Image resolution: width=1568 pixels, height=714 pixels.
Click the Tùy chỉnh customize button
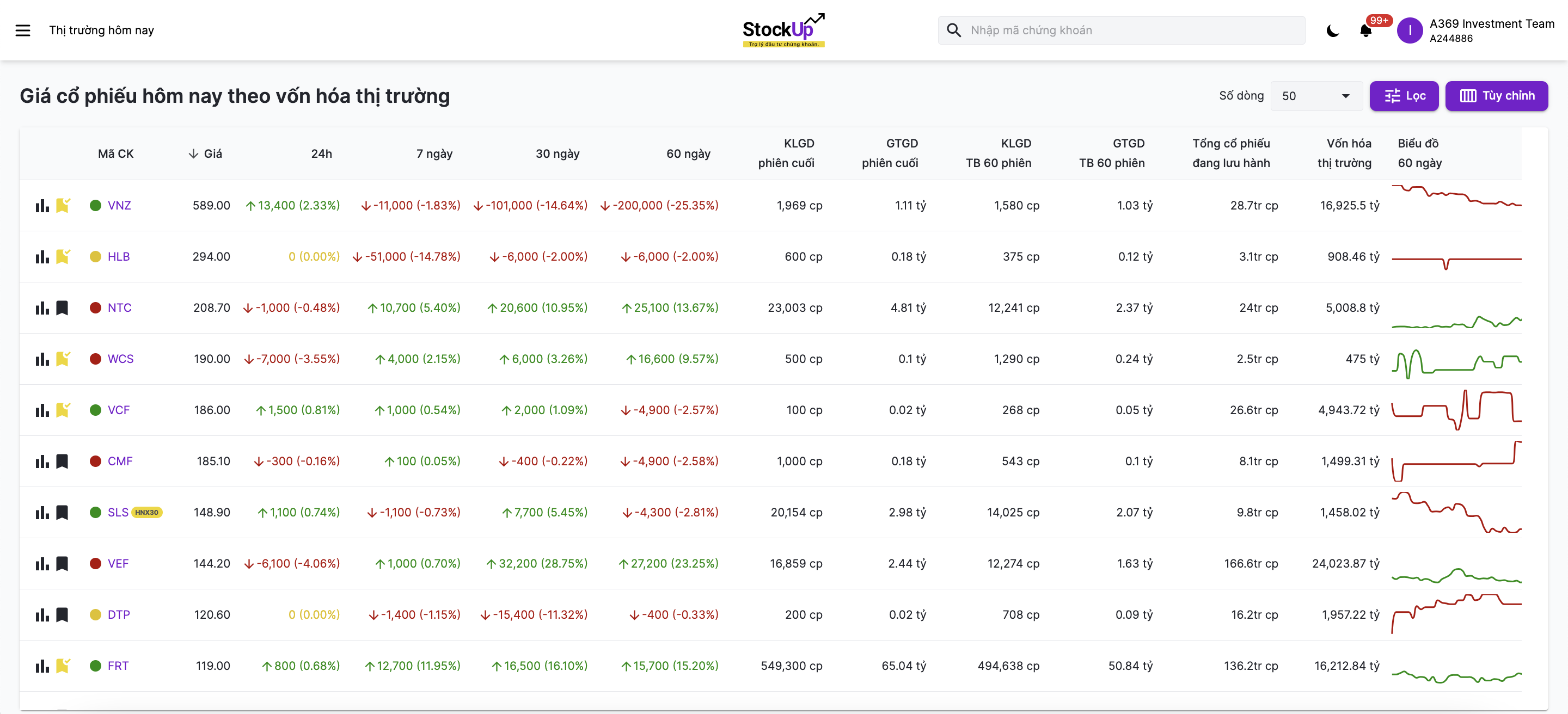[1496, 96]
